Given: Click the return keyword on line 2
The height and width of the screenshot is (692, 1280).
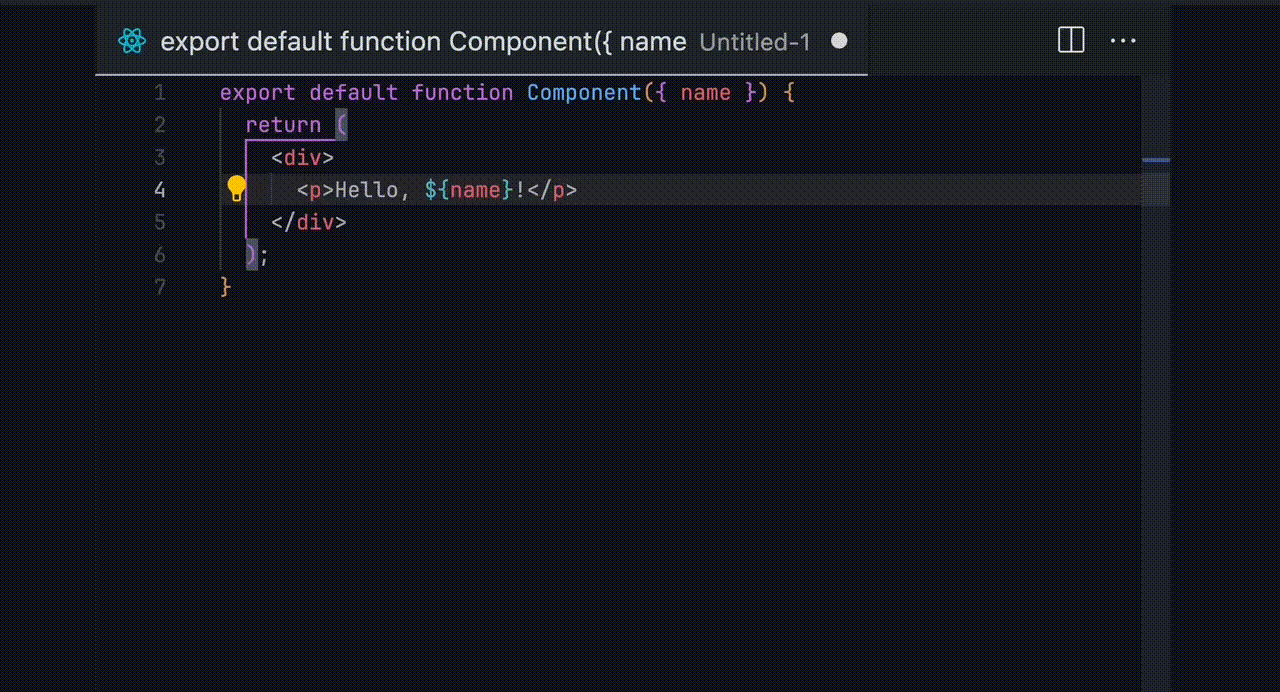Looking at the screenshot, I should (x=283, y=125).
